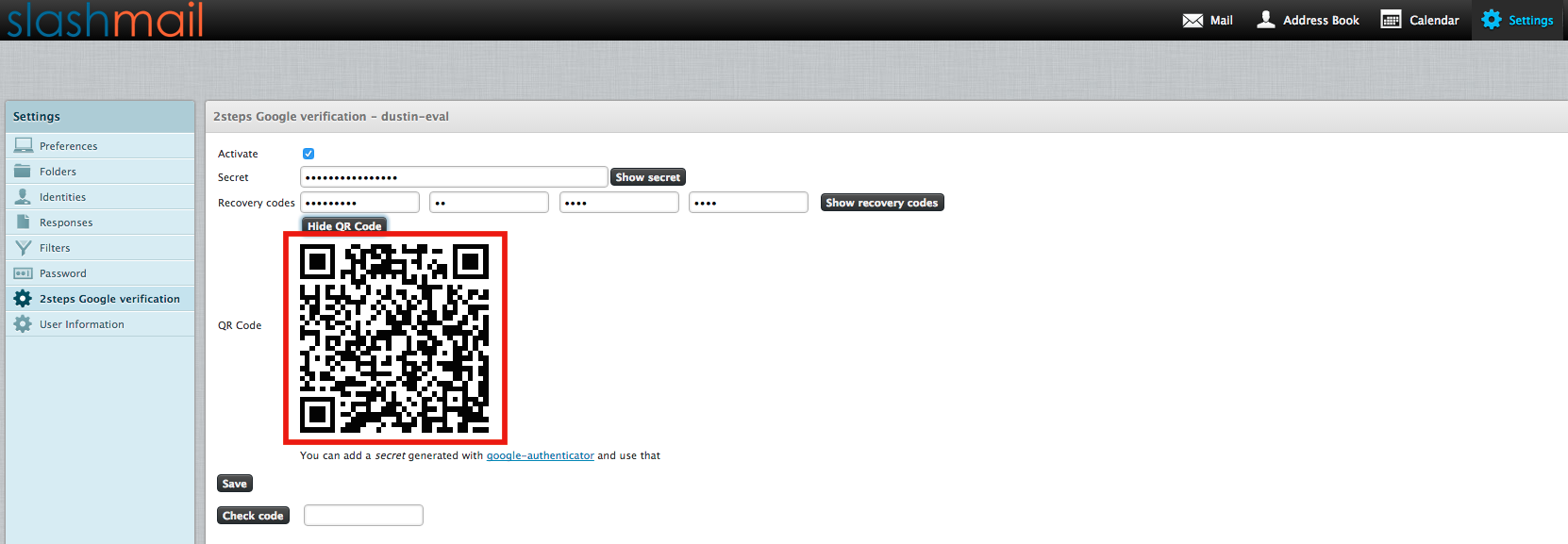1568x544 pixels.
Task: Click the Check code button
Action: click(253, 516)
